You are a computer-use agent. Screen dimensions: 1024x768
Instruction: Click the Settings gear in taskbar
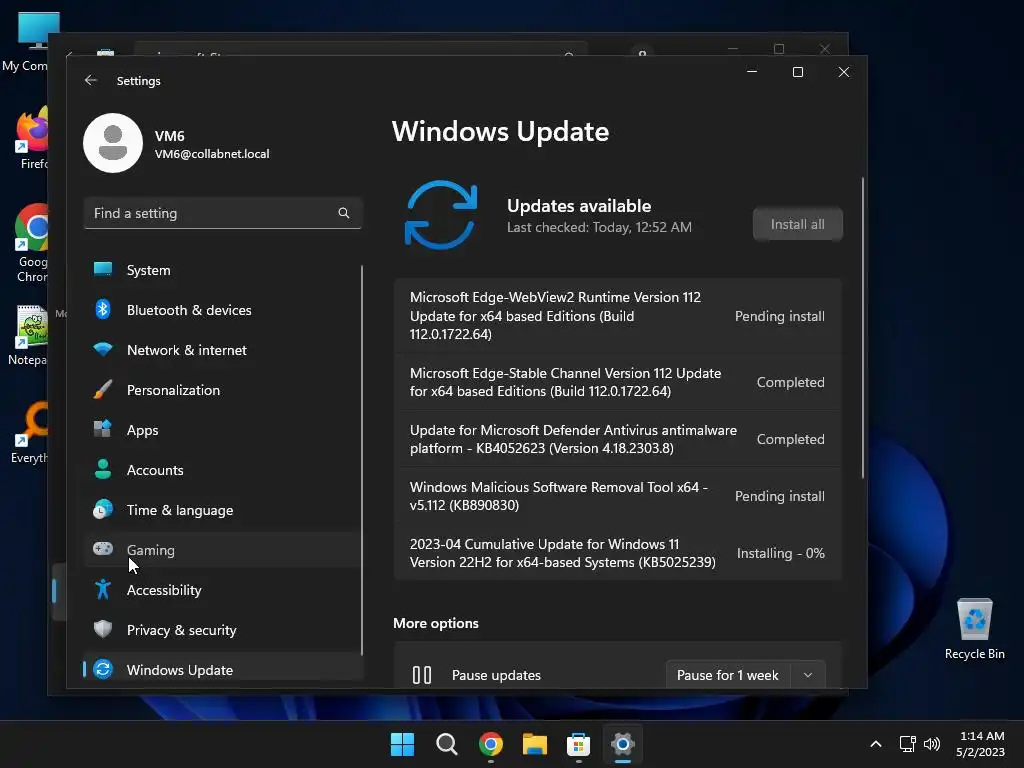[x=622, y=744]
